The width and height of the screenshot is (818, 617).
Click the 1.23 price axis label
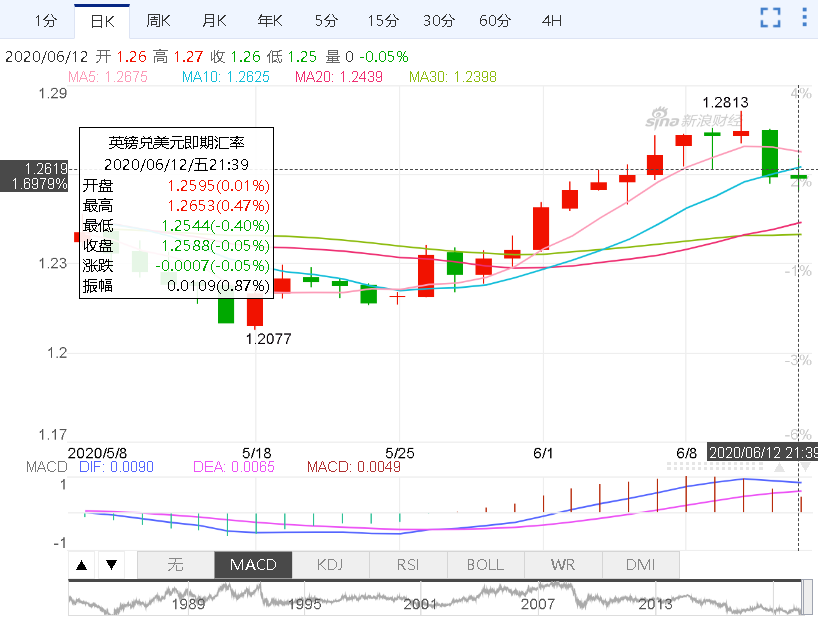click(53, 263)
